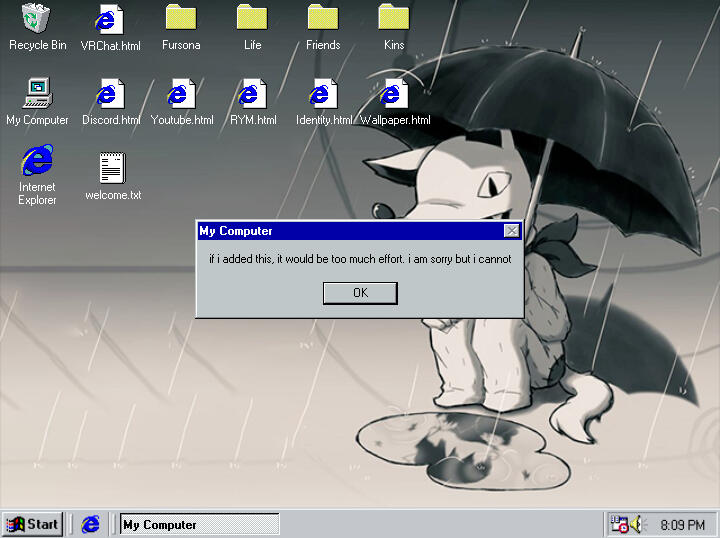
Task: Open the Kins folder
Action: coord(394,19)
